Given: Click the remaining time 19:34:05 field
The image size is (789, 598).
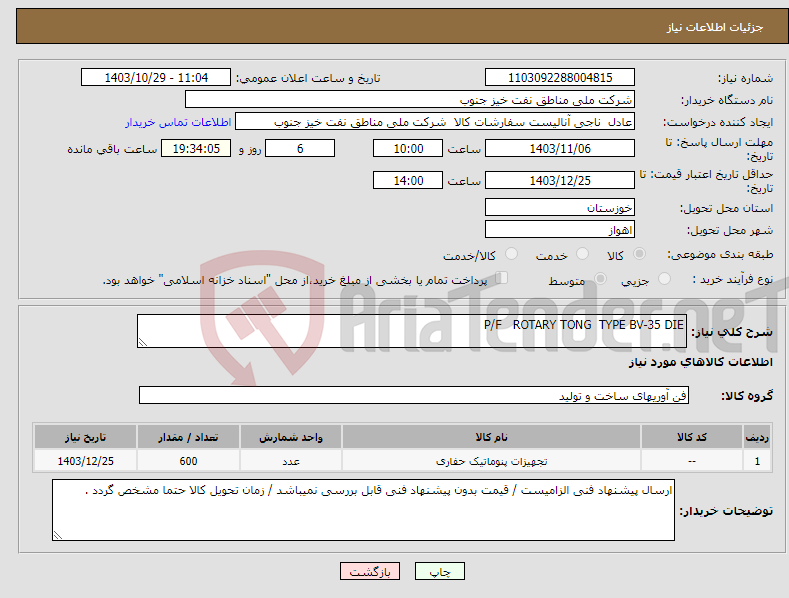Looking at the screenshot, I should click(196, 148).
